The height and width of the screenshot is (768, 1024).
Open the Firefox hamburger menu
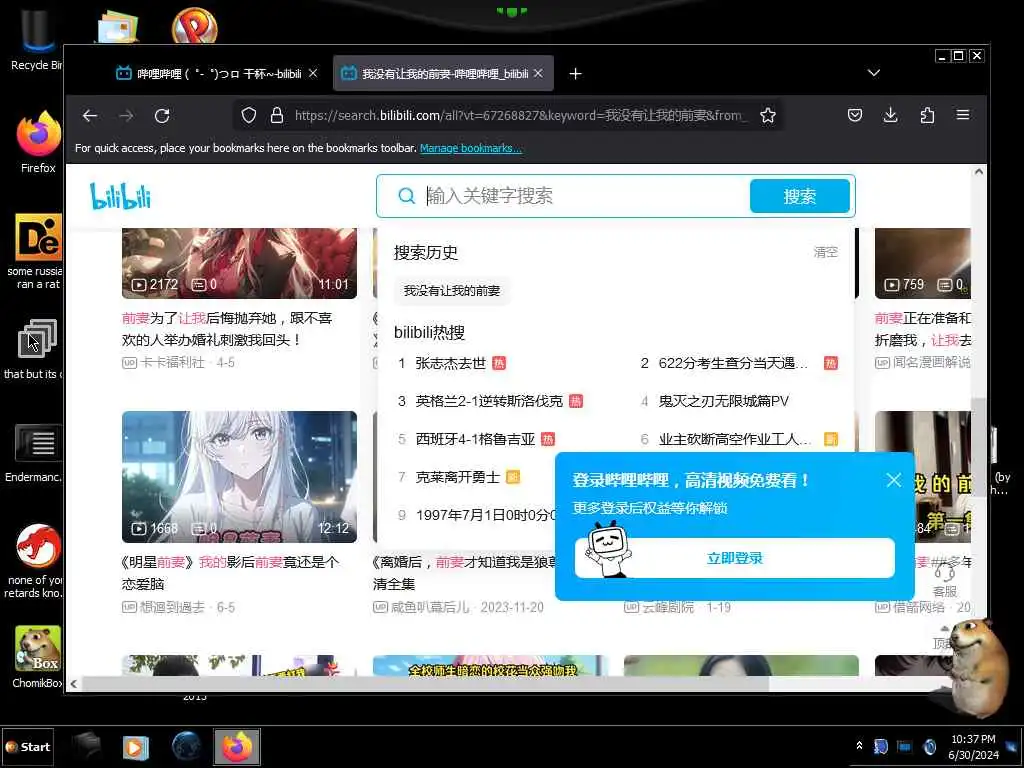tap(963, 115)
